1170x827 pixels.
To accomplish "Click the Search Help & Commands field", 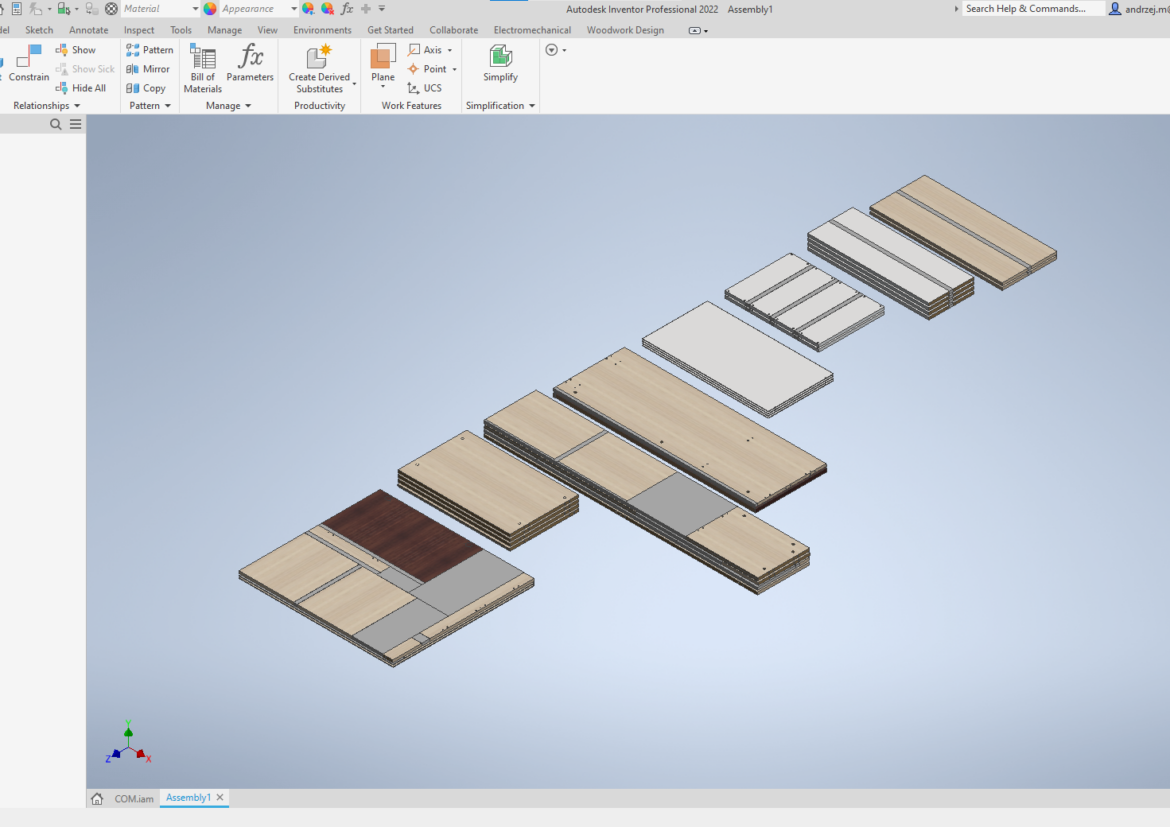I will (1030, 9).
